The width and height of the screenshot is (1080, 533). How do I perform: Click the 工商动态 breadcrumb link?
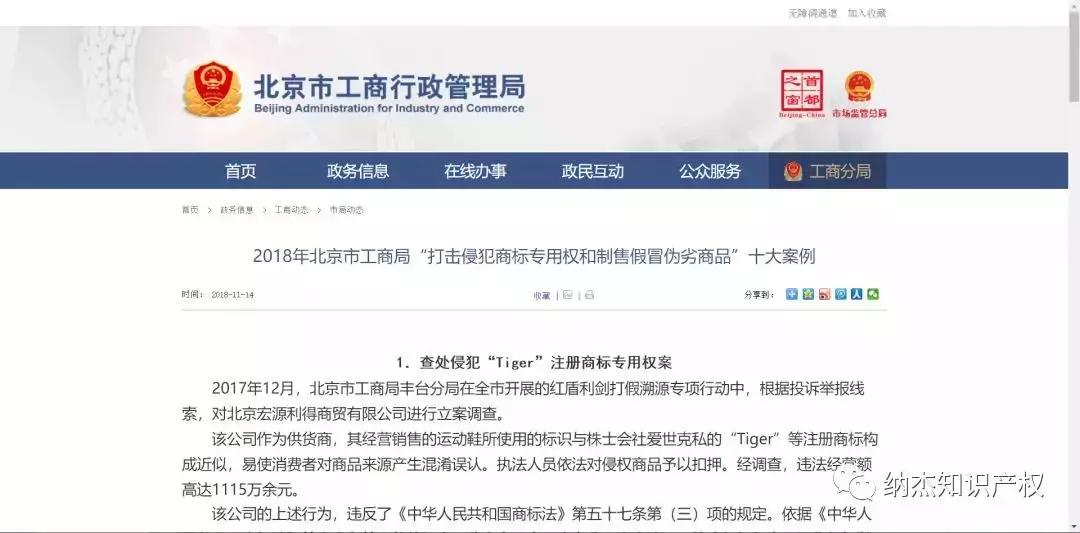point(291,210)
